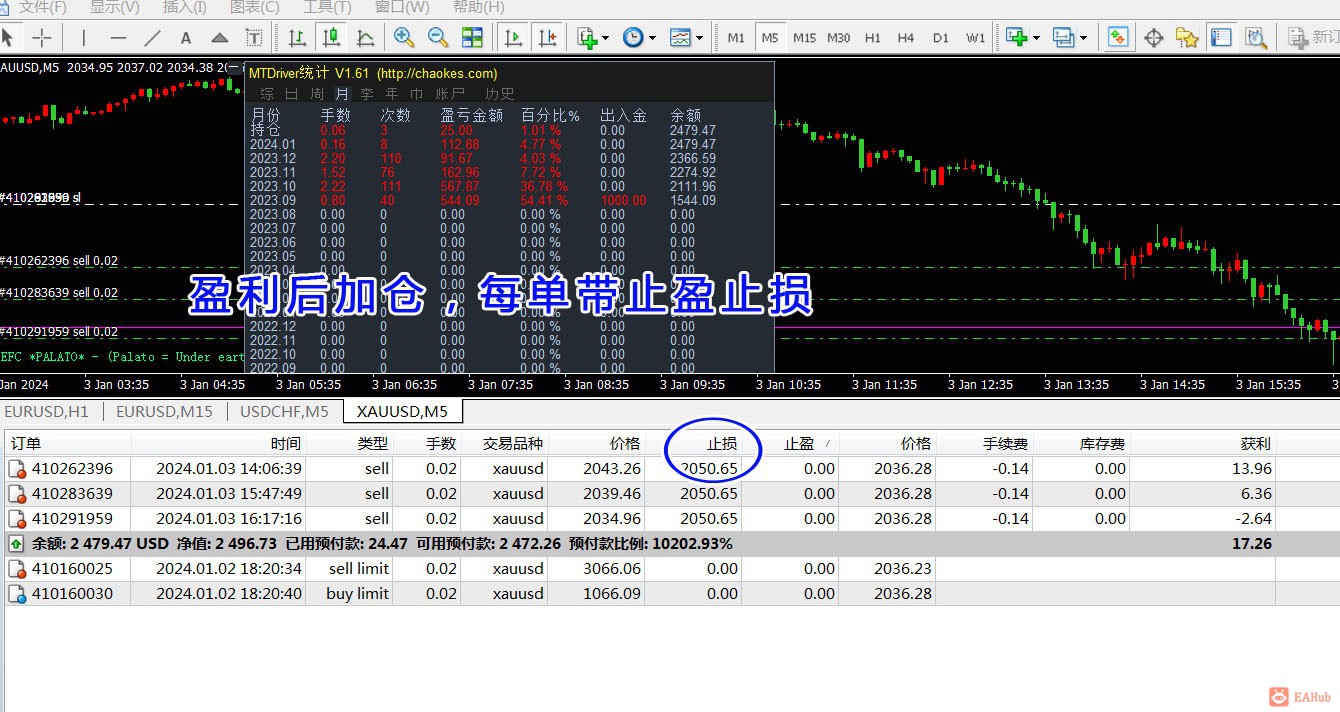
Task: Select the trendline drawing tool
Action: click(151, 37)
